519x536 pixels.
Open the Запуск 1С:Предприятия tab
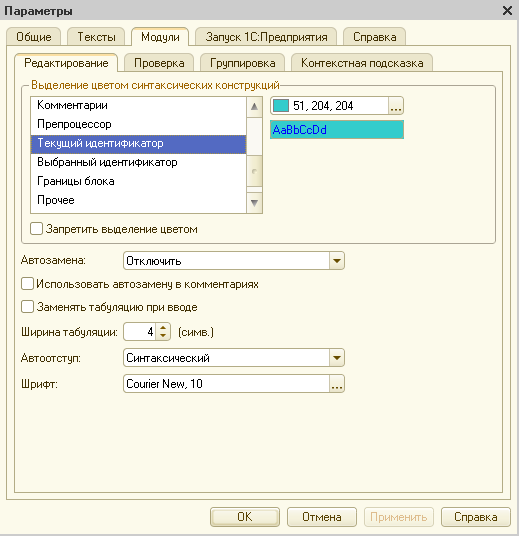tap(266, 37)
